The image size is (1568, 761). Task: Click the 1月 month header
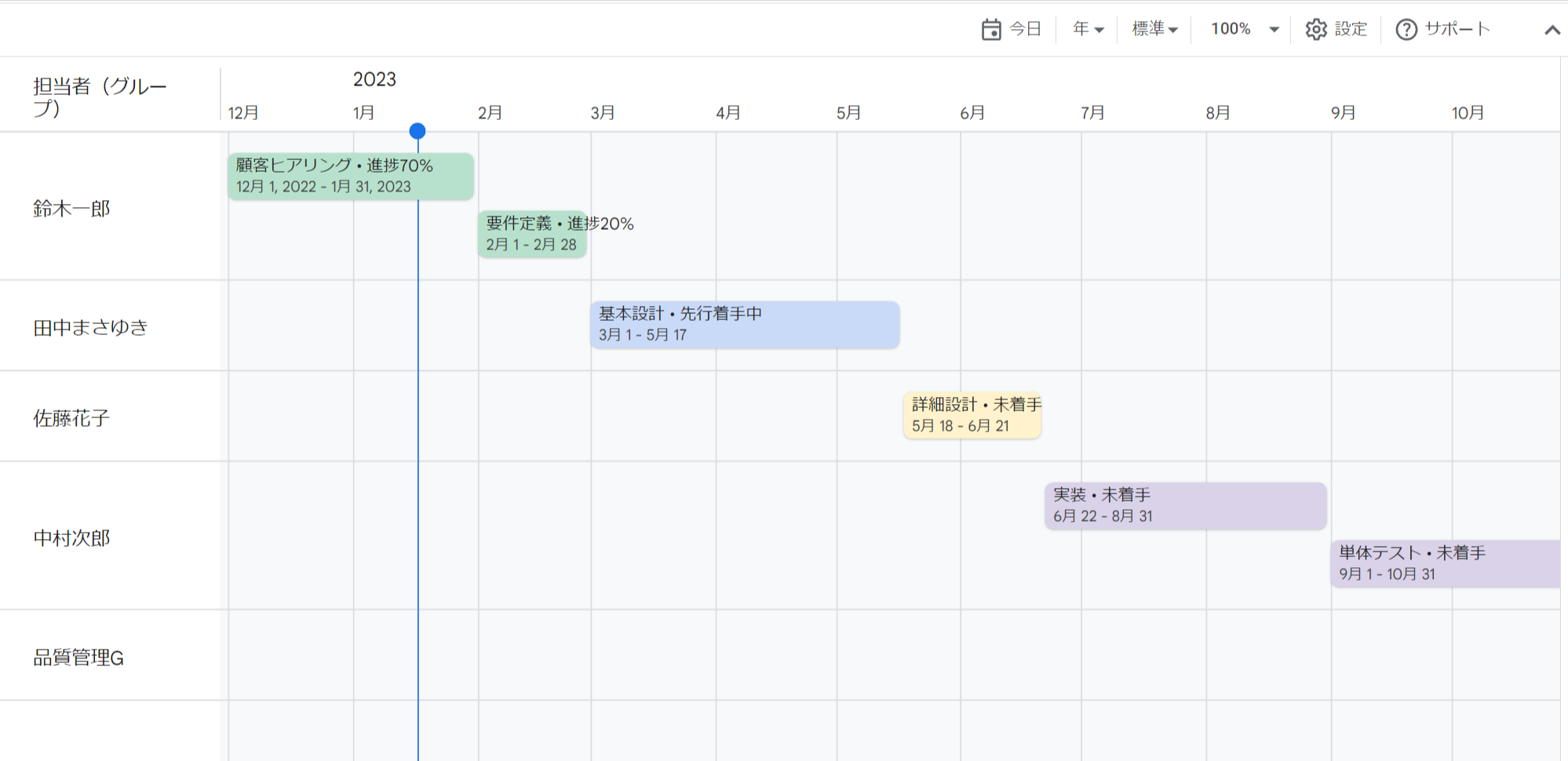tap(363, 113)
